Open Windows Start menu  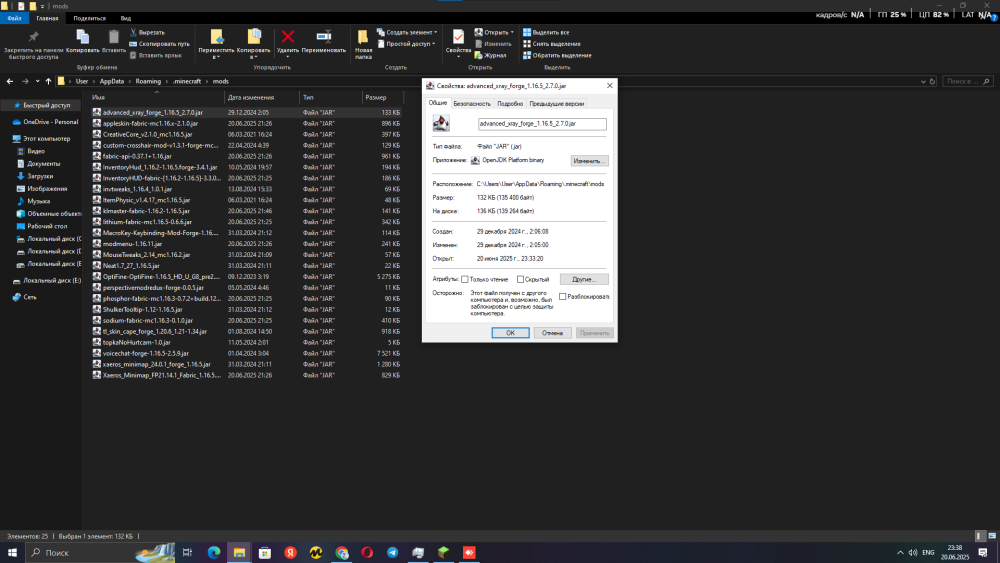click(x=12, y=553)
